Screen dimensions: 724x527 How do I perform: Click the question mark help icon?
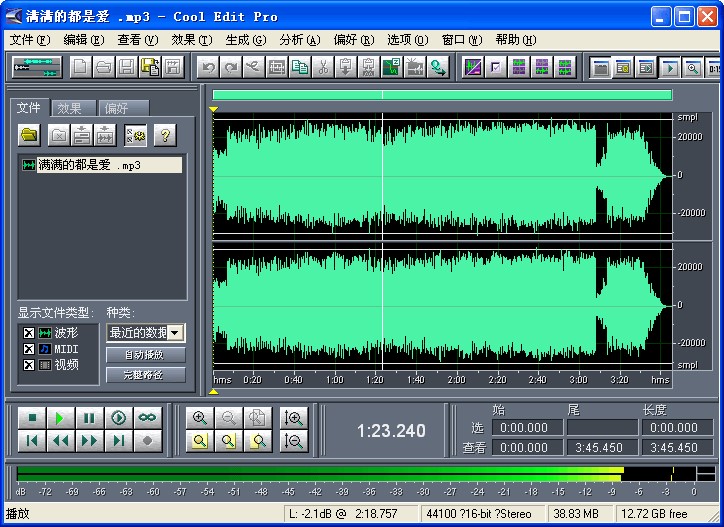pyautogui.click(x=164, y=135)
